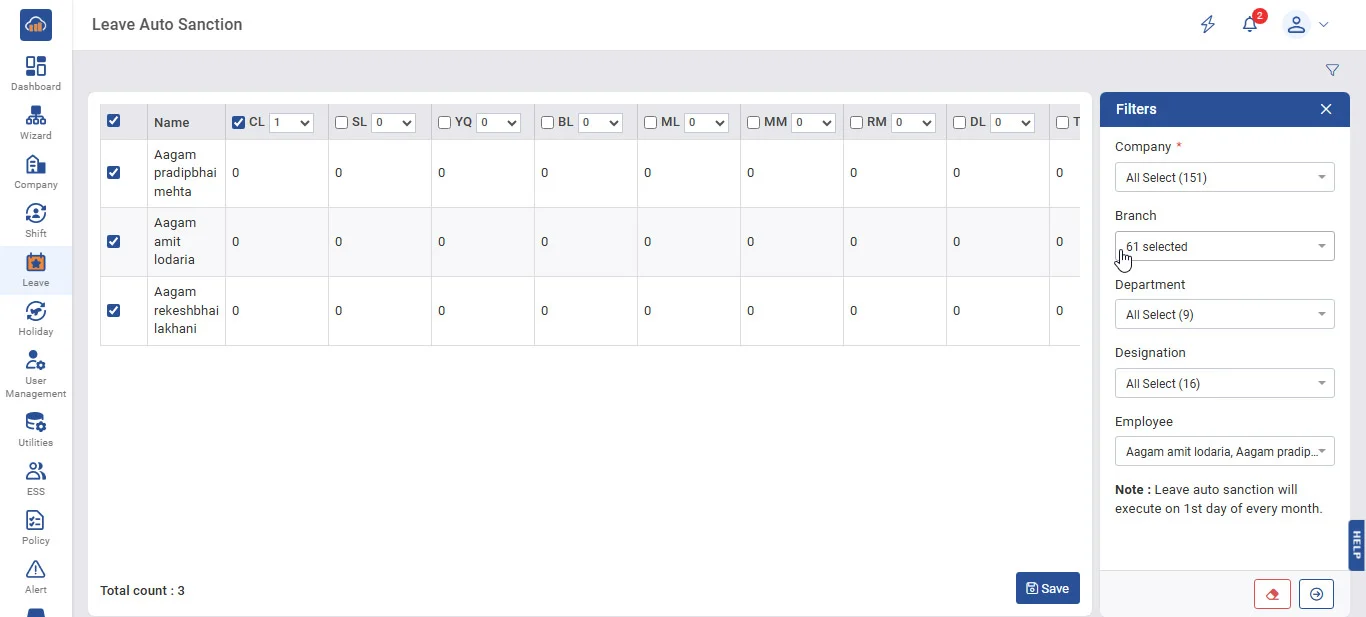Open the User Management sidebar icon
Image resolution: width=1366 pixels, height=617 pixels.
coord(36,373)
